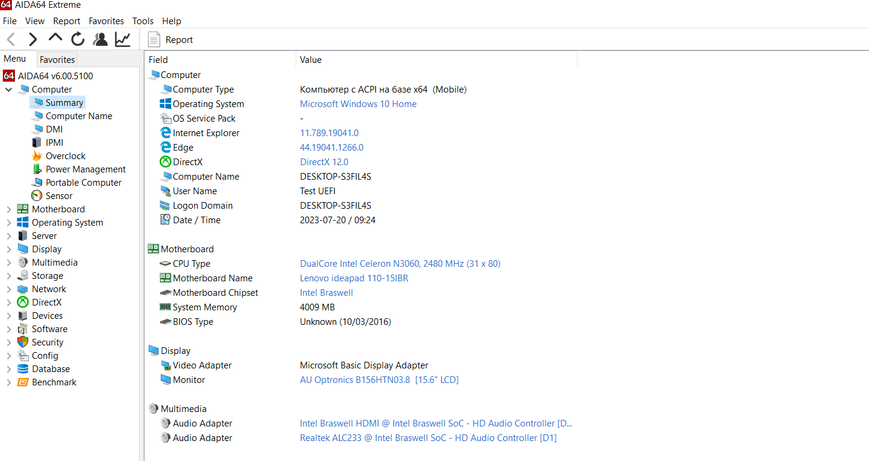This screenshot has width=869, height=461.
Task: Open the File menu
Action: (x=10, y=21)
